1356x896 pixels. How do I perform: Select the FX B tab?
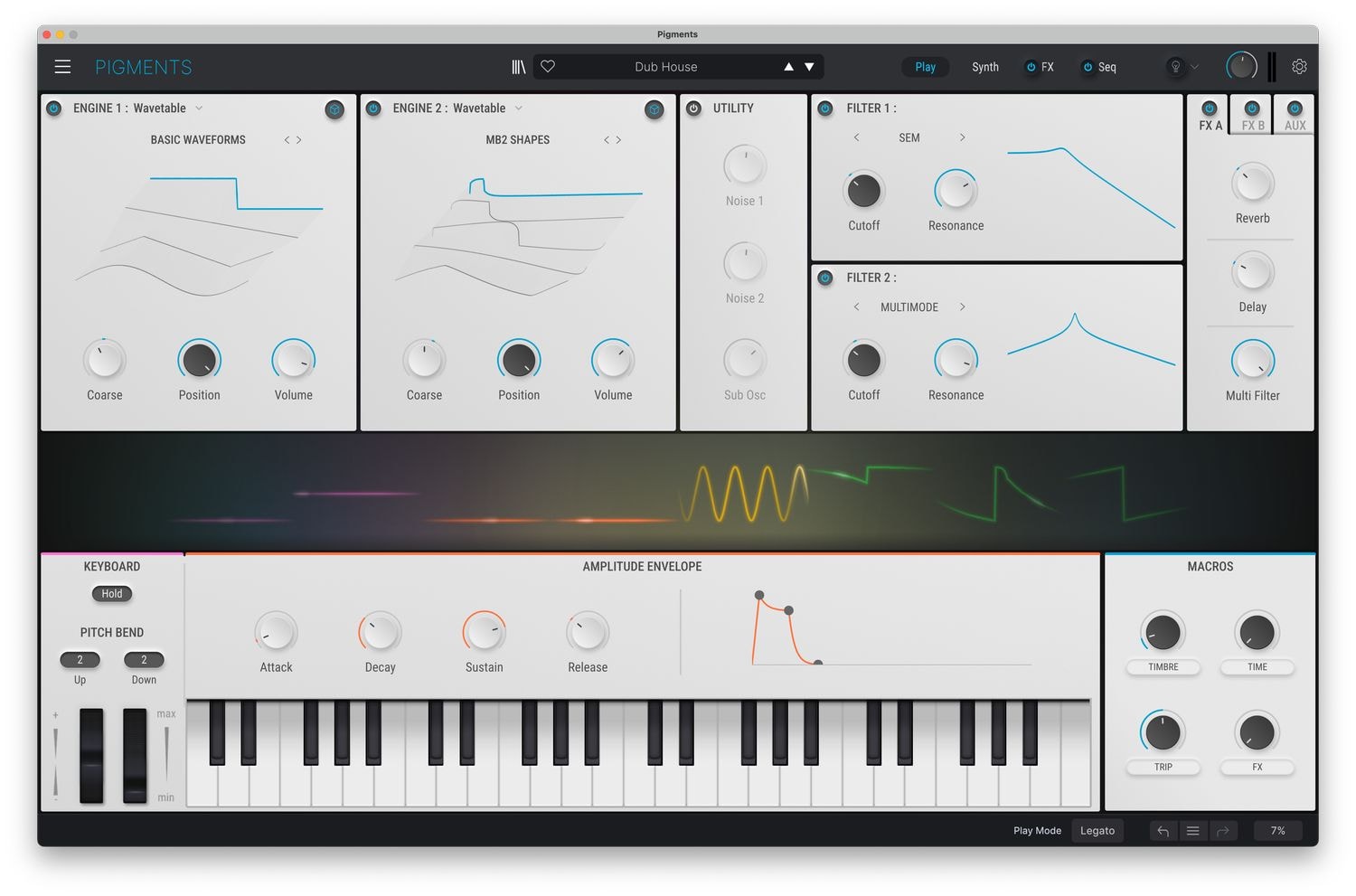coord(1253,126)
